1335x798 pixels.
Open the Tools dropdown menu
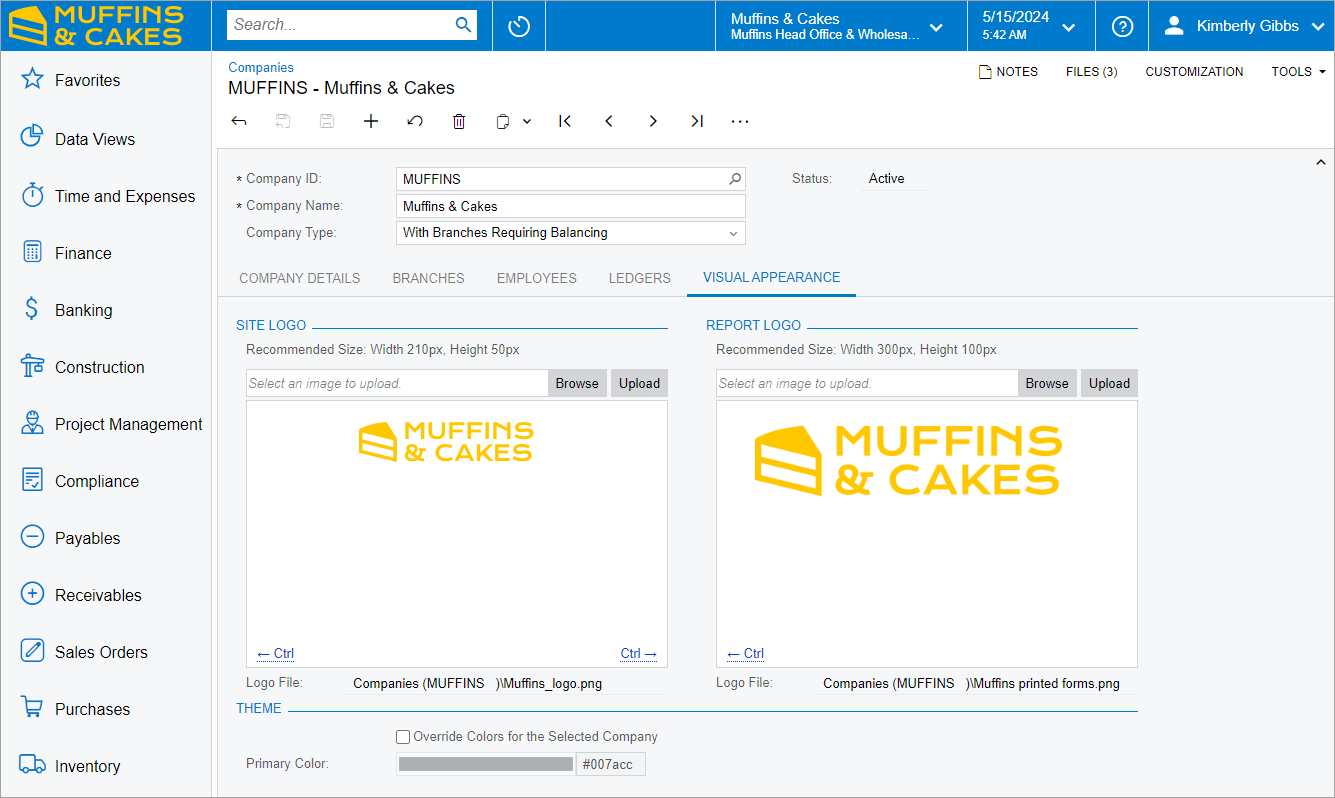(x=1298, y=72)
